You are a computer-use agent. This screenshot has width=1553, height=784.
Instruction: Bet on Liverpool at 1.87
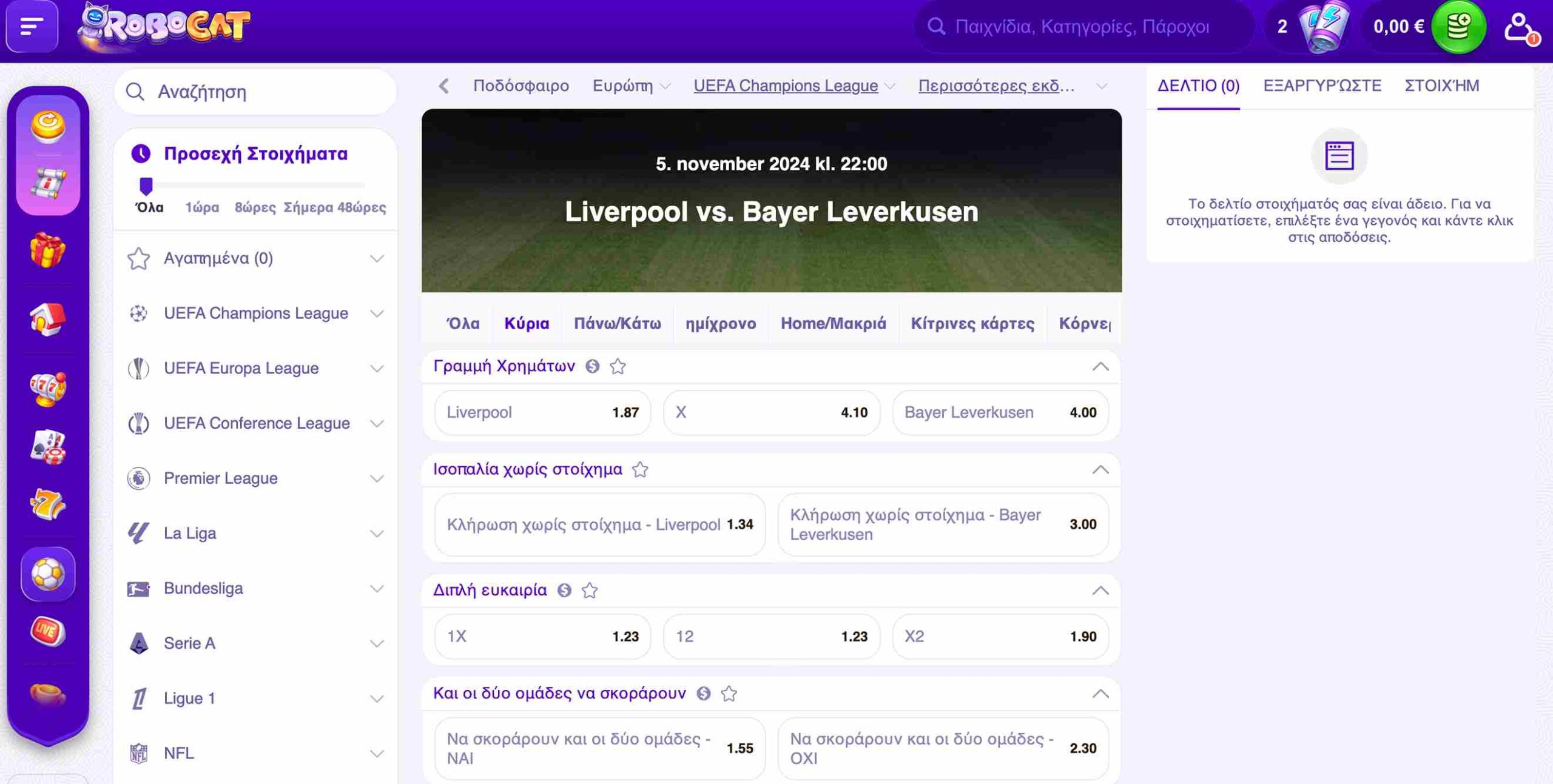542,412
